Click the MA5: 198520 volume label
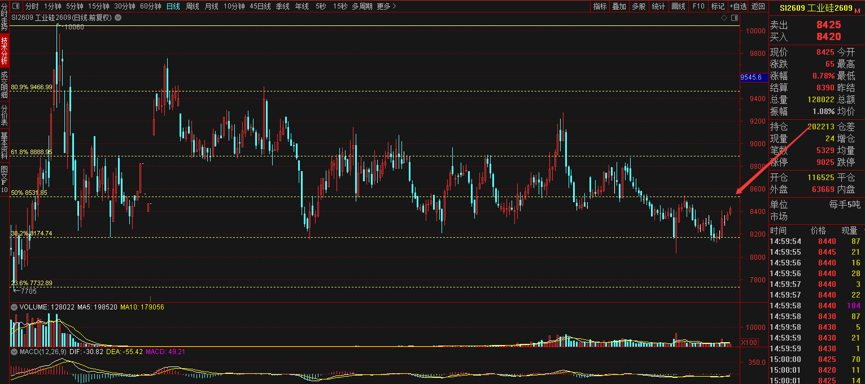 98,307
